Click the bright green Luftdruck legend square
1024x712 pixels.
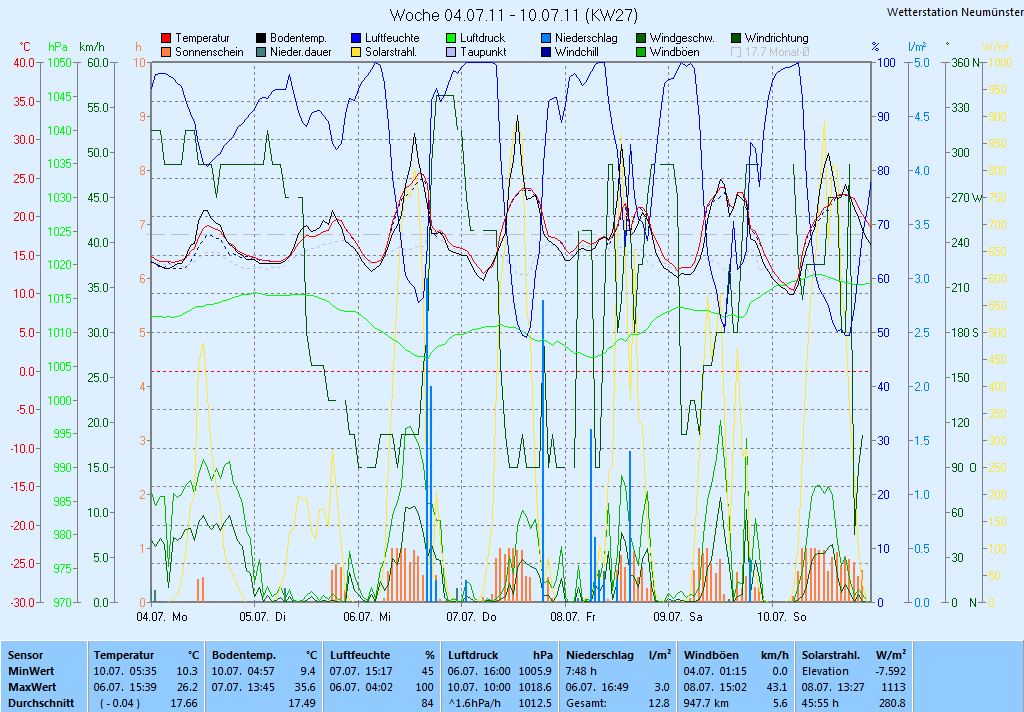[451, 38]
